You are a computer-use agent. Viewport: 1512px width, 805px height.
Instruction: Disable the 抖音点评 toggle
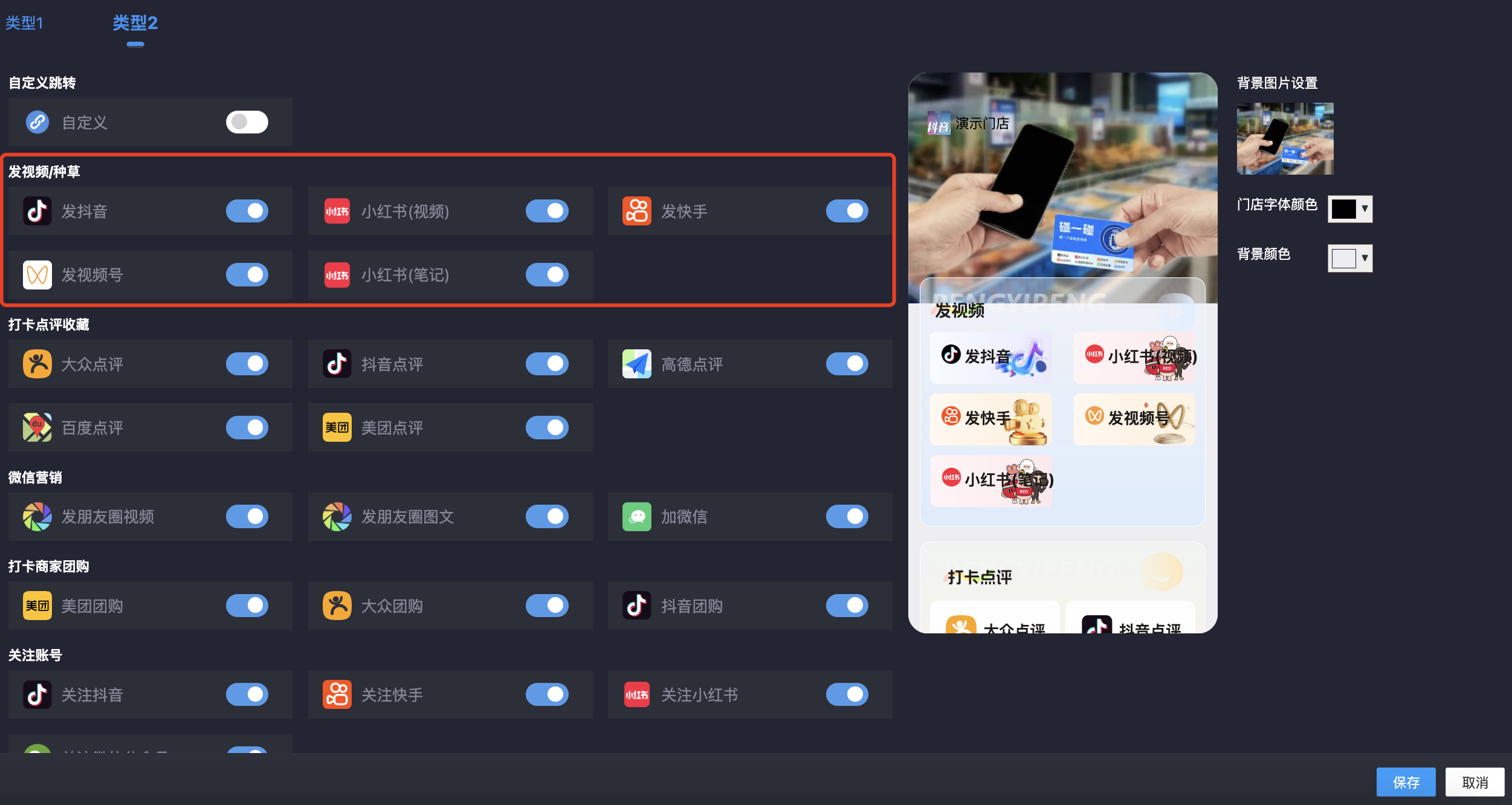click(x=547, y=364)
